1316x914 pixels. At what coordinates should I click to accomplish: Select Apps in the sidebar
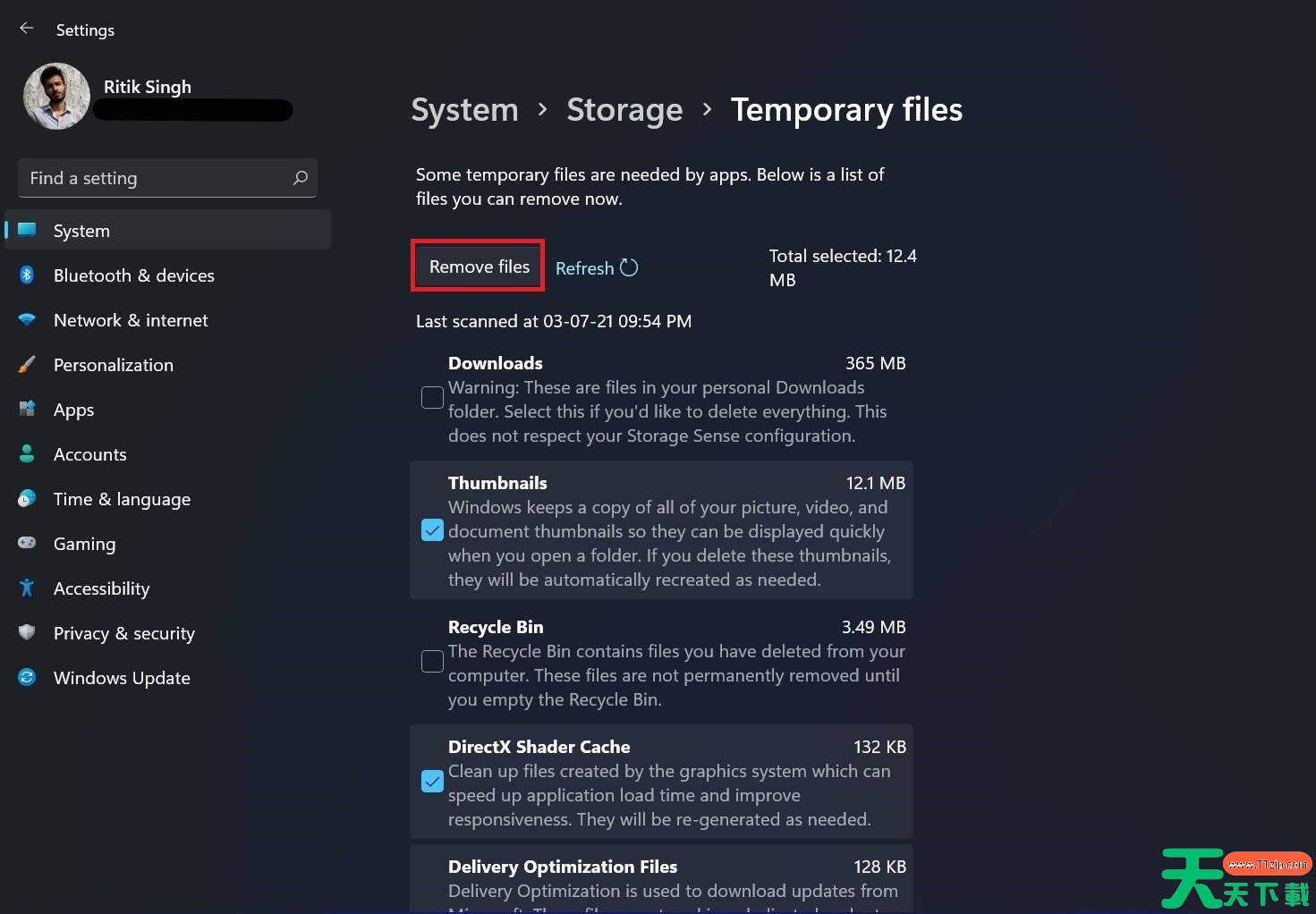coord(168,409)
